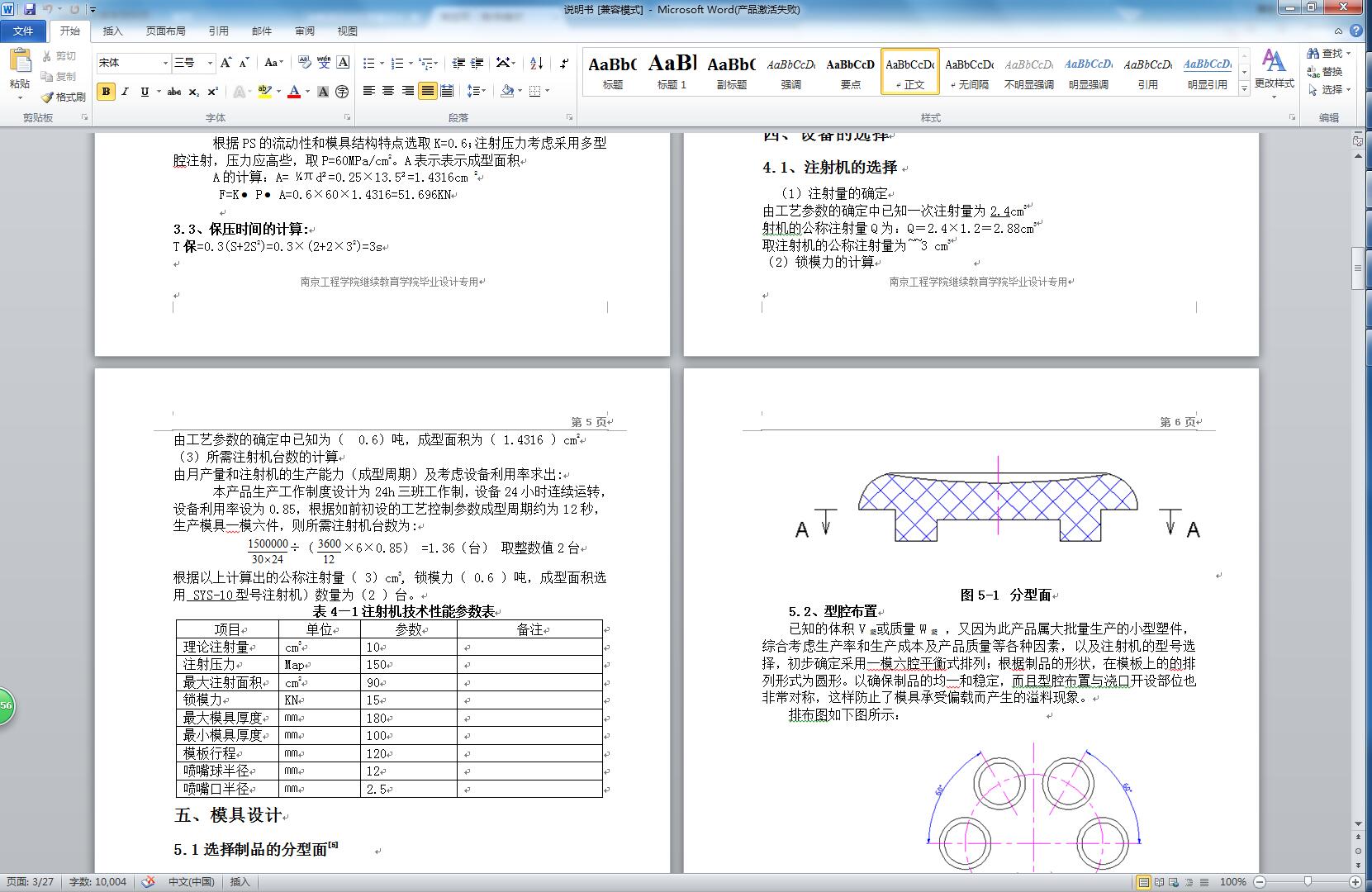Viewport: 1372px width, 892px height.
Task: Apply the 正文 (Normal) style
Action: click(909, 71)
